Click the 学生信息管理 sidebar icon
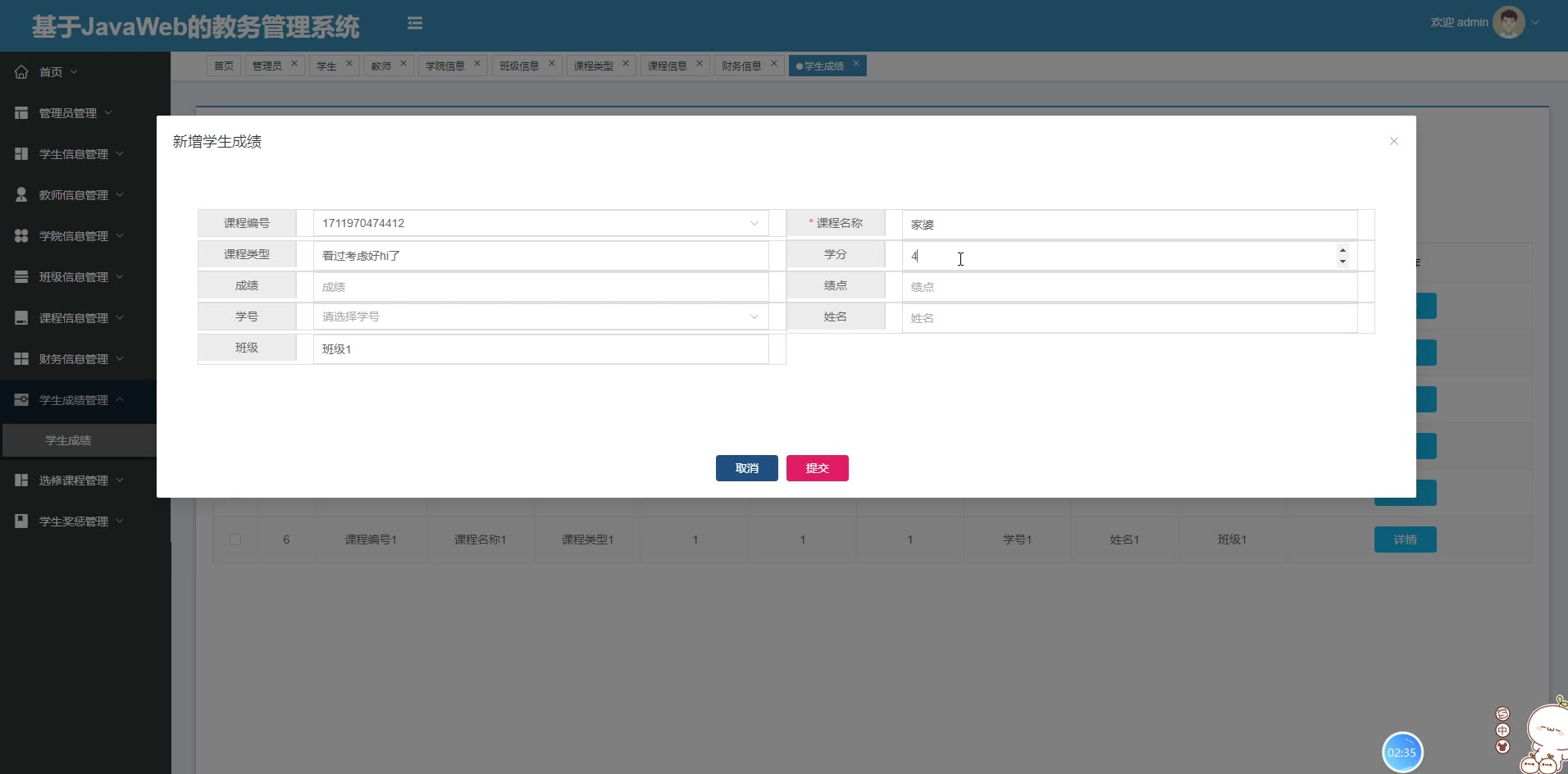 tap(21, 154)
